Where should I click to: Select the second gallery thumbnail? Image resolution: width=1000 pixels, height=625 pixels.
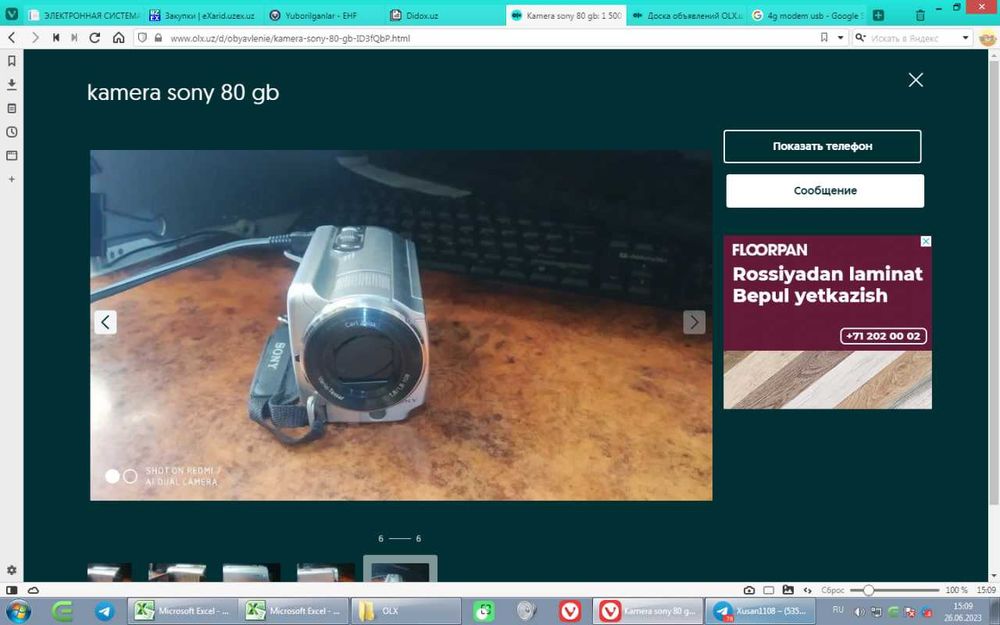(x=177, y=572)
